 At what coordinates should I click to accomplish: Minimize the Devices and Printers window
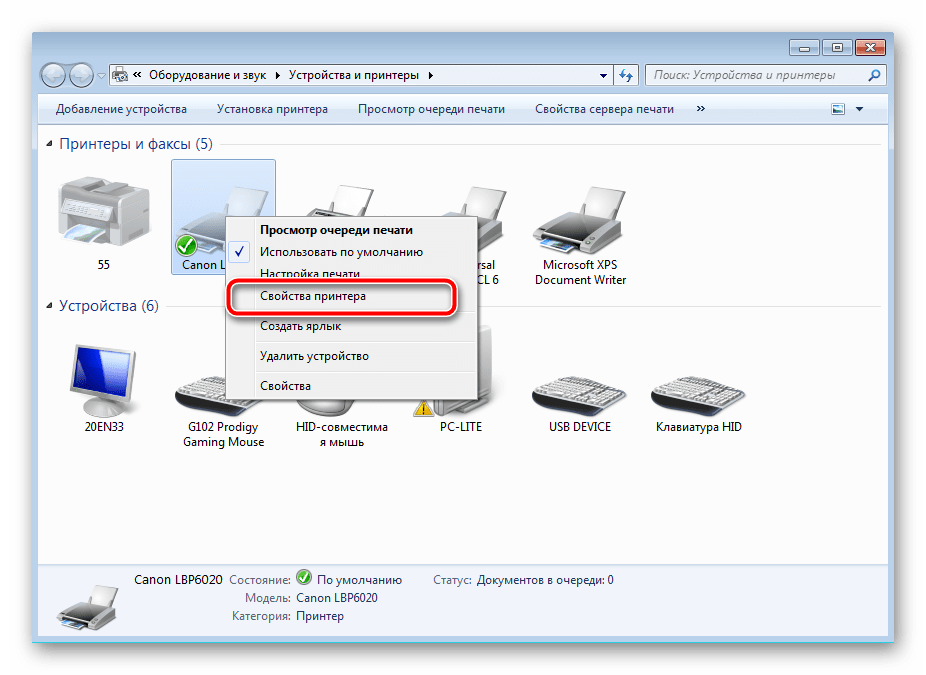click(x=804, y=48)
